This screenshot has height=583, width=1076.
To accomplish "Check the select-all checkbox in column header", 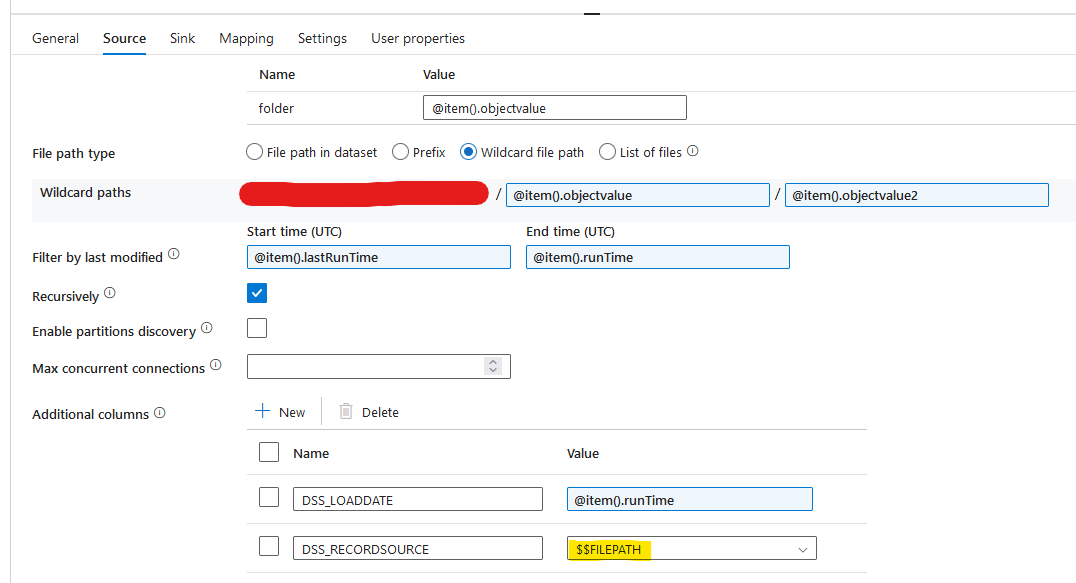I will coord(268,452).
